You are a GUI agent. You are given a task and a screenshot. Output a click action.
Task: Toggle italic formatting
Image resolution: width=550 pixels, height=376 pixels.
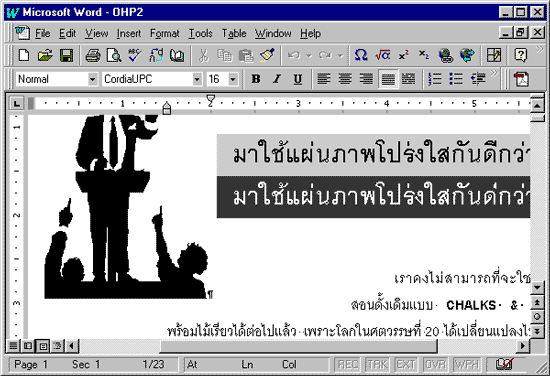pos(277,79)
